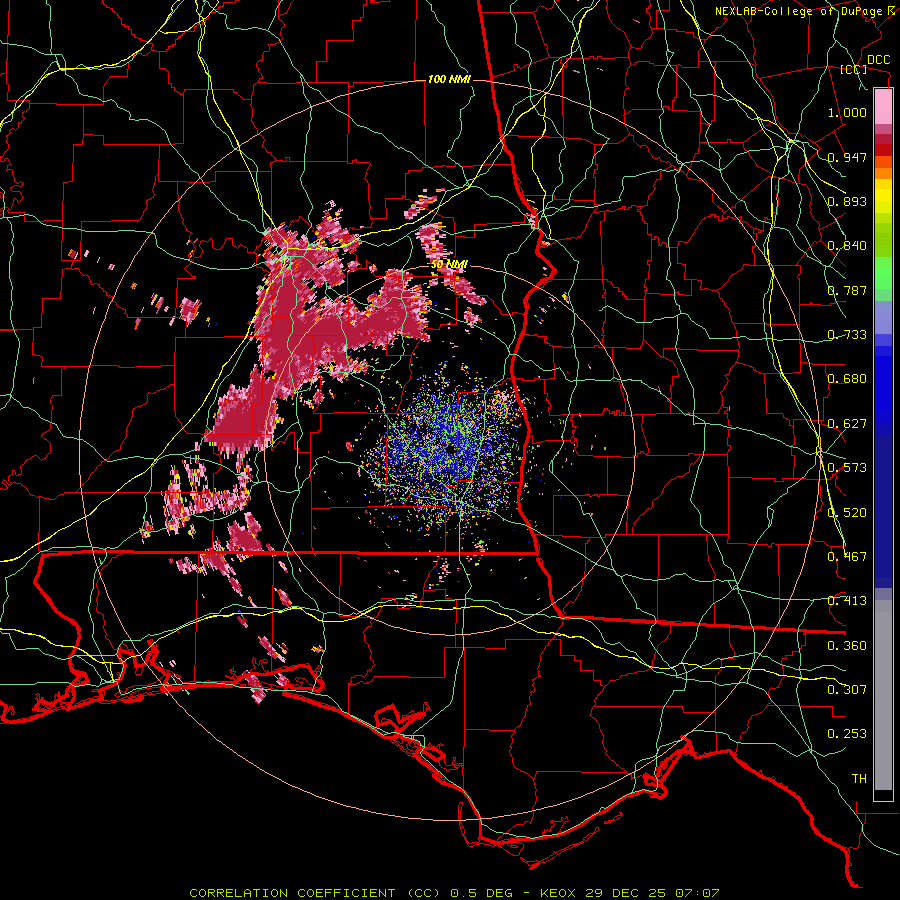
Task: Click the 0.573 legend value
Action: (x=847, y=468)
